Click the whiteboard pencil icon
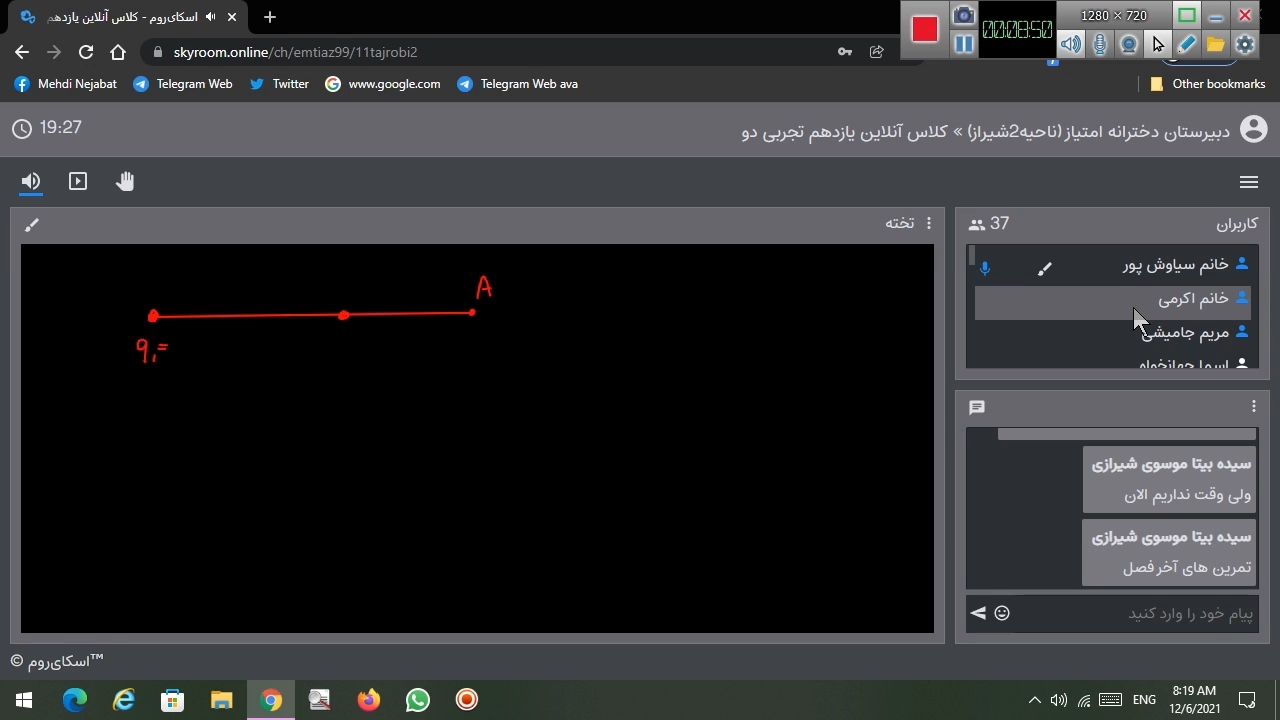 [32, 225]
